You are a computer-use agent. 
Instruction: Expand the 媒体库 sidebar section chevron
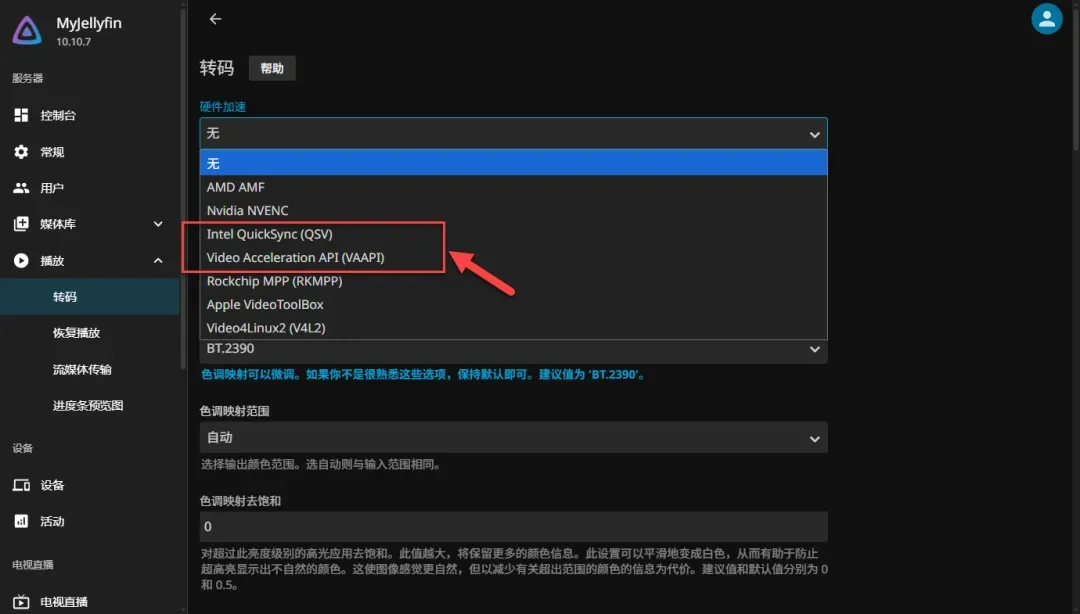158,224
